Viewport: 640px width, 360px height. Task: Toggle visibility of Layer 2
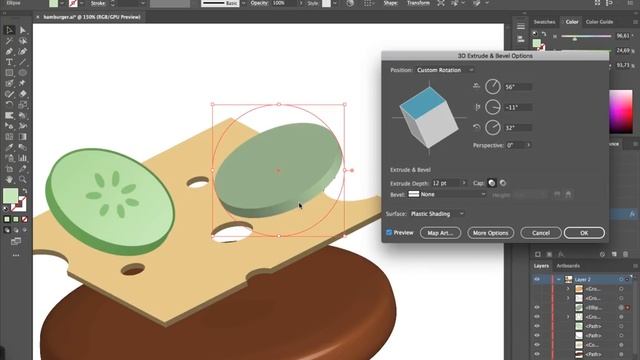(537, 279)
